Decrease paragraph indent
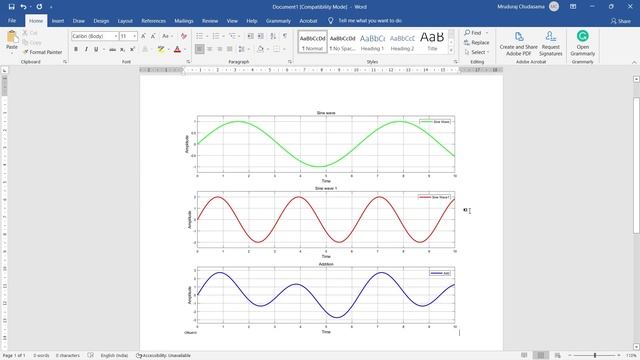This screenshot has width=640, height=360. point(251,36)
